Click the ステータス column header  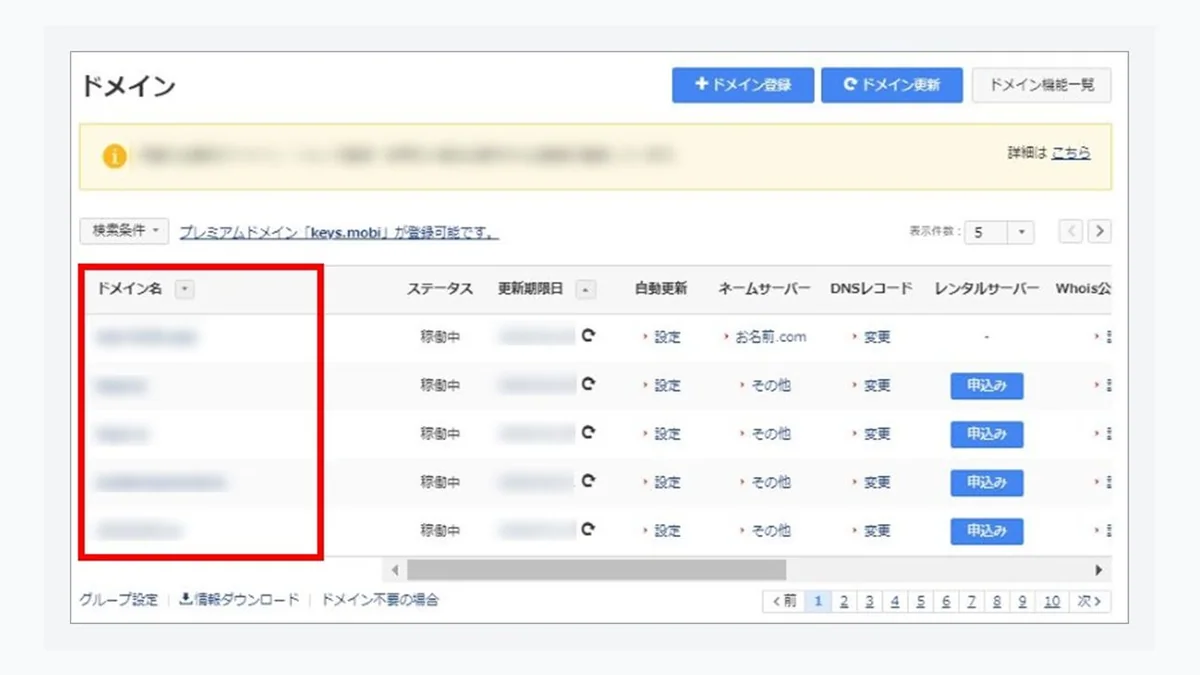point(440,289)
